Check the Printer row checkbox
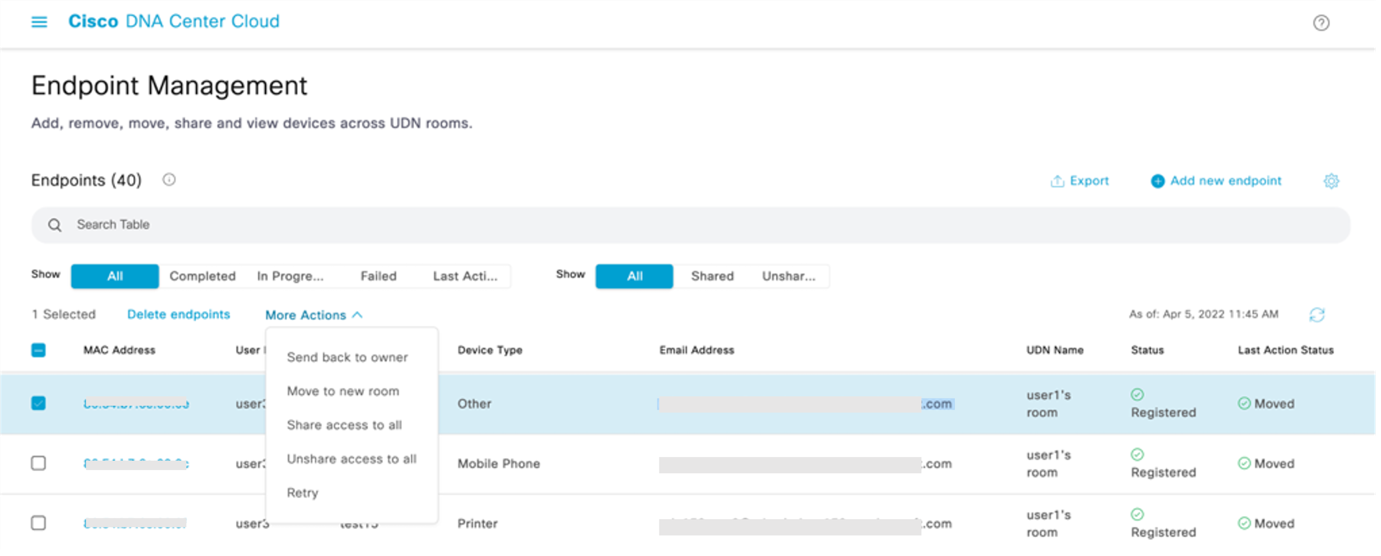This screenshot has height=556, width=1381. point(39,523)
